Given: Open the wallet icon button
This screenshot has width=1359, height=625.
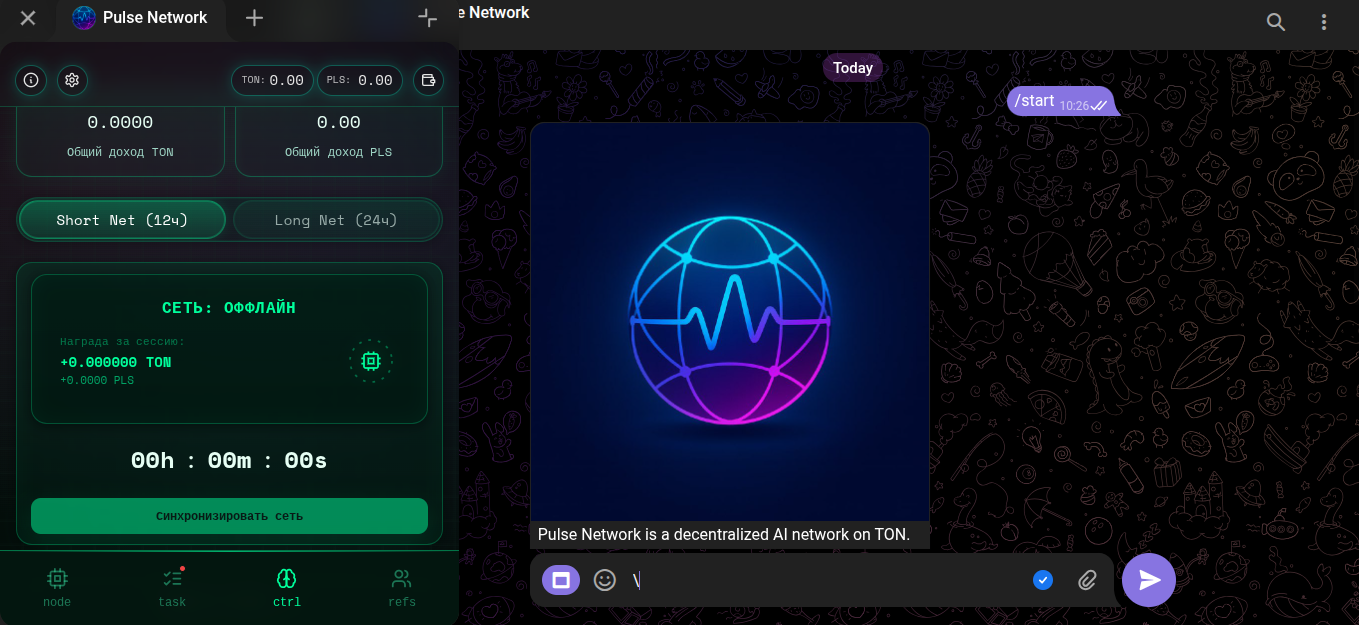Looking at the screenshot, I should coord(428,80).
